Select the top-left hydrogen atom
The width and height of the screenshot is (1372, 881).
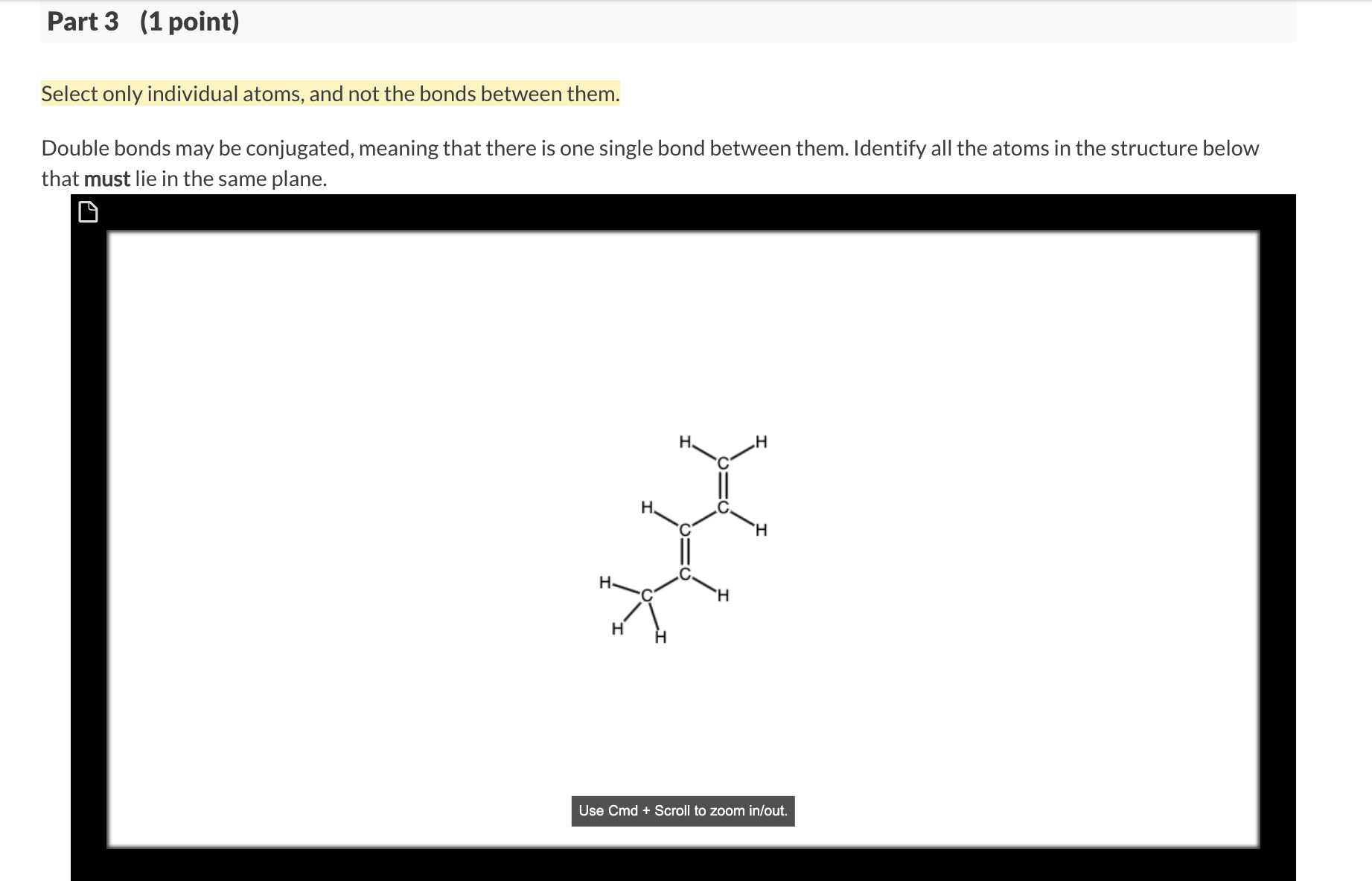coord(686,441)
